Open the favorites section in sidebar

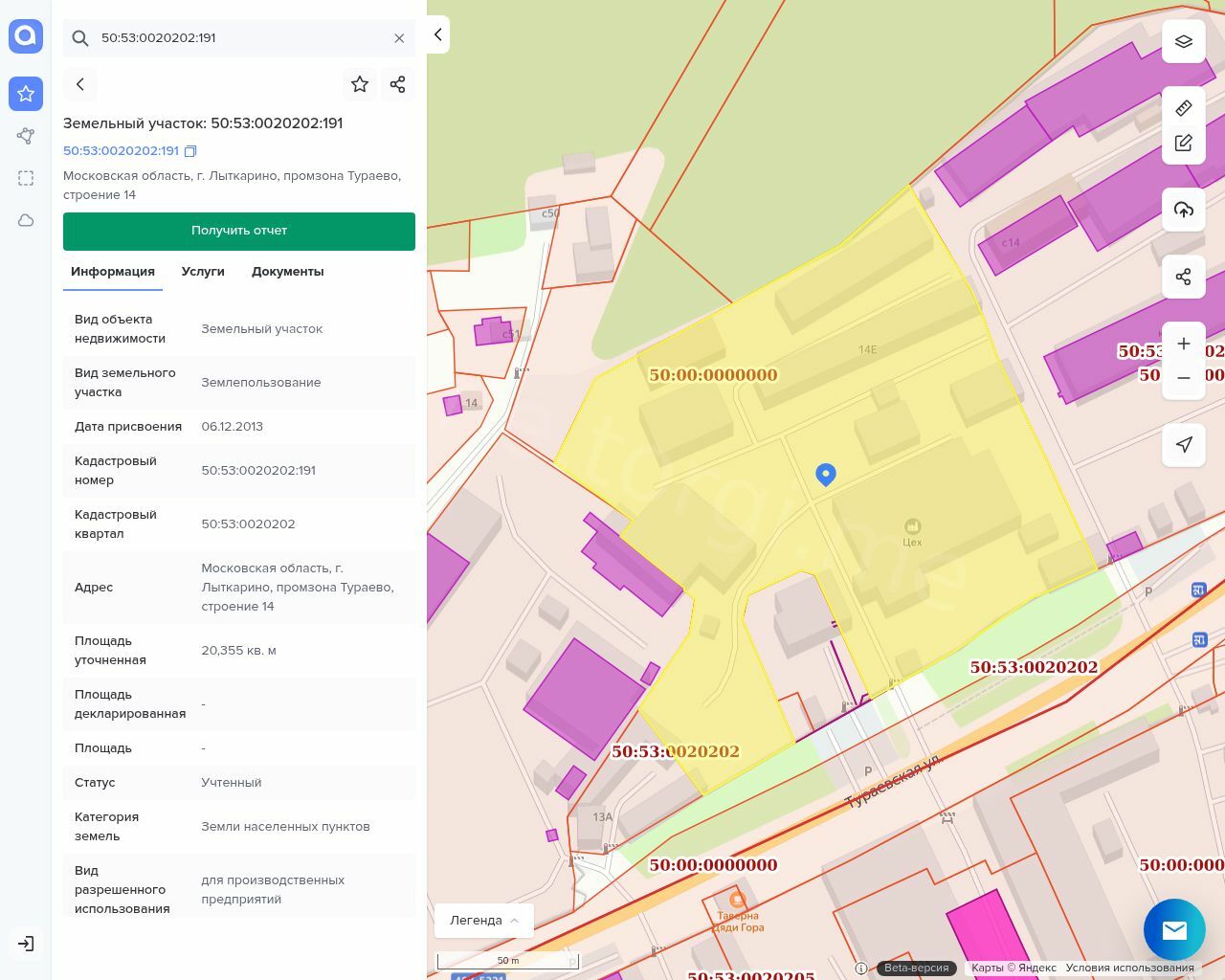[26, 94]
